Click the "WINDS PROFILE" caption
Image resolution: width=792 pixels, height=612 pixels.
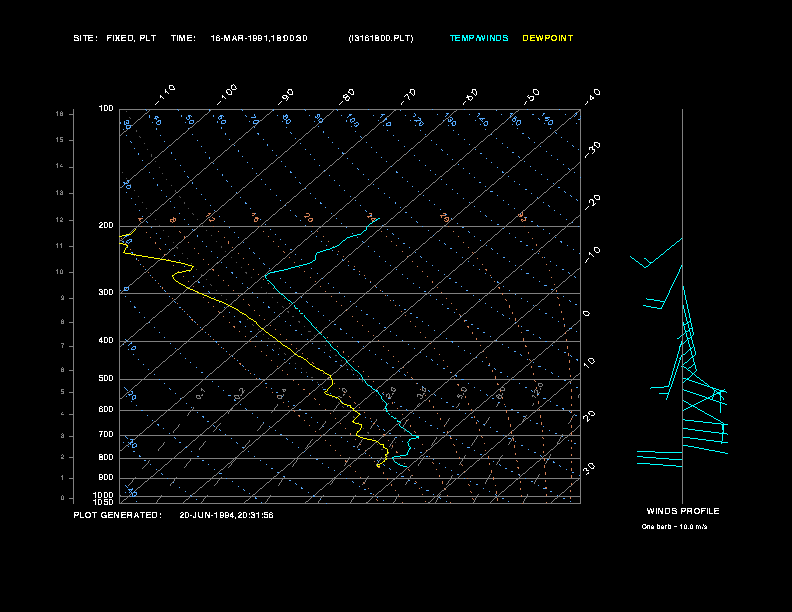[x=683, y=511]
